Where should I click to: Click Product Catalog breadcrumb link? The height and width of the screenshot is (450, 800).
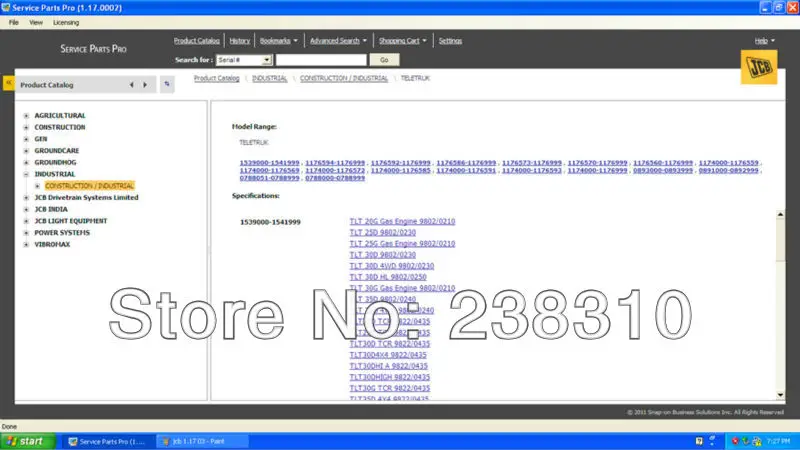[216, 78]
